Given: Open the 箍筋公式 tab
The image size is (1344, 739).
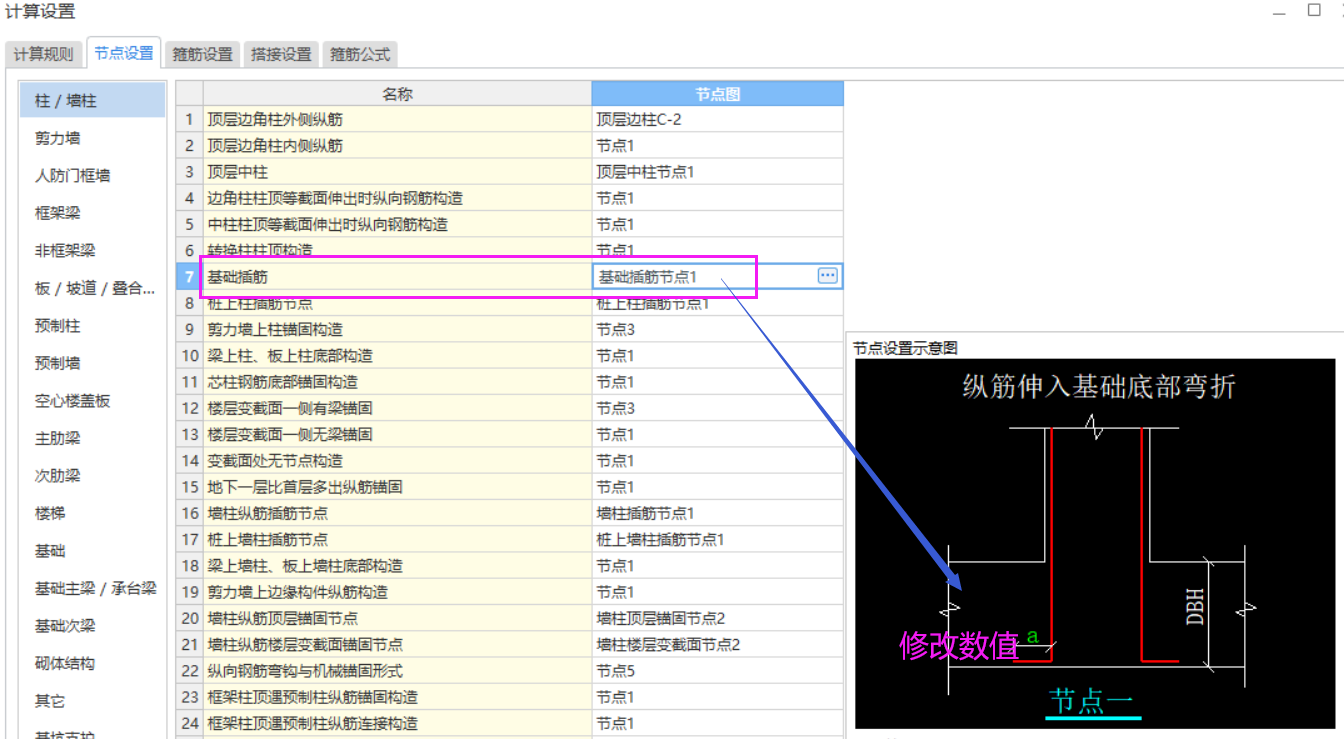Looking at the screenshot, I should tap(361, 54).
